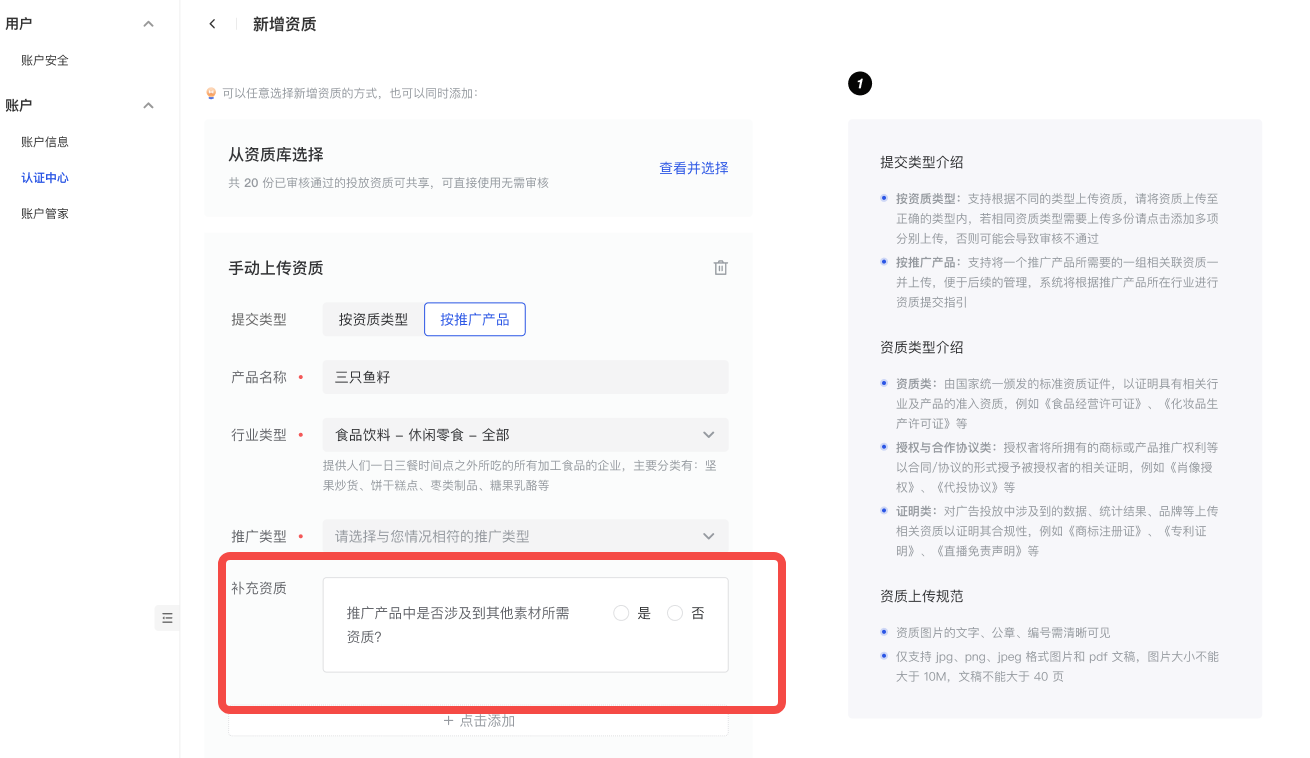
Task: Click the black number 1 step badge
Action: click(x=860, y=84)
